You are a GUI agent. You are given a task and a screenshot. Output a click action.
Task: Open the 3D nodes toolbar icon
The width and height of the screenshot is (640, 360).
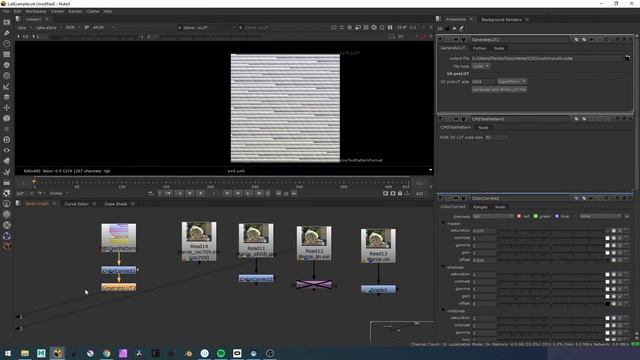[x=7, y=118]
